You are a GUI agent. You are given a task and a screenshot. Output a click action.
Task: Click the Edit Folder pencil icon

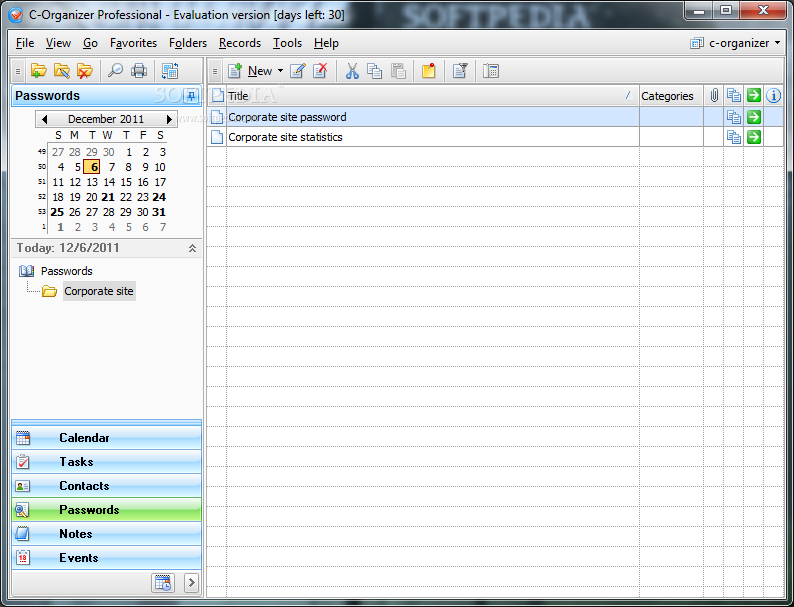[x=62, y=71]
